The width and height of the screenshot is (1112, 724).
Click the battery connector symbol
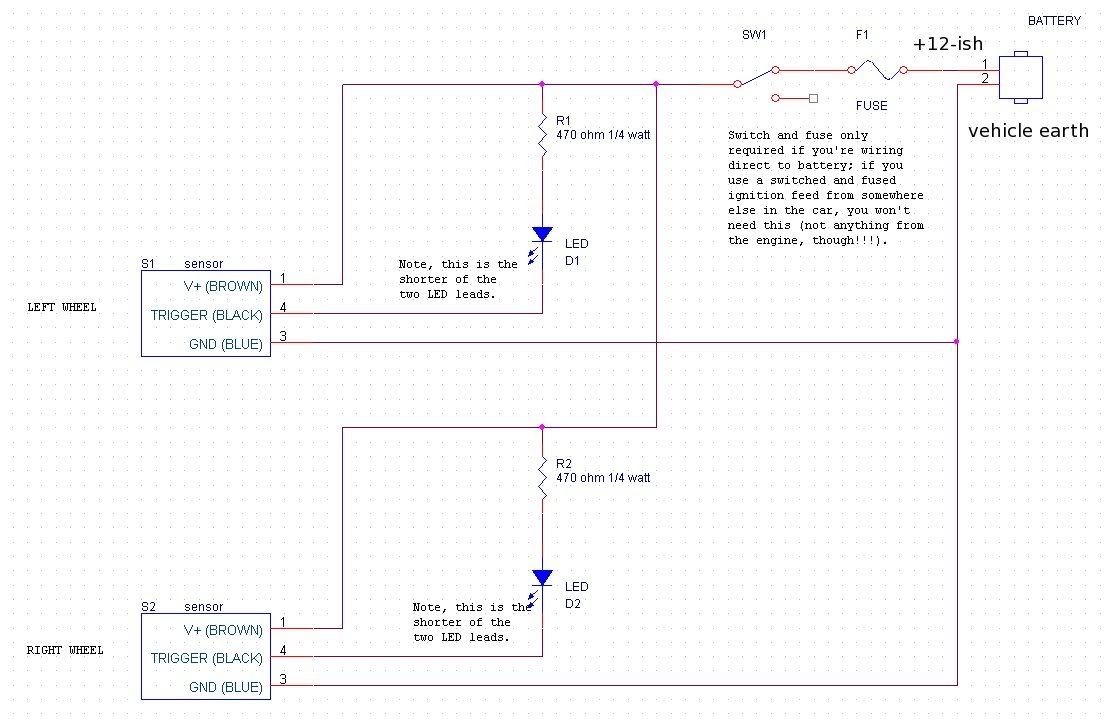[x=1021, y=78]
